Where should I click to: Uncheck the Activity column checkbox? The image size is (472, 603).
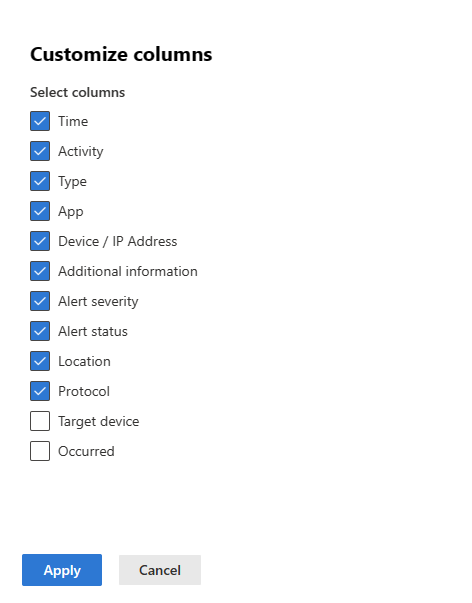(40, 151)
